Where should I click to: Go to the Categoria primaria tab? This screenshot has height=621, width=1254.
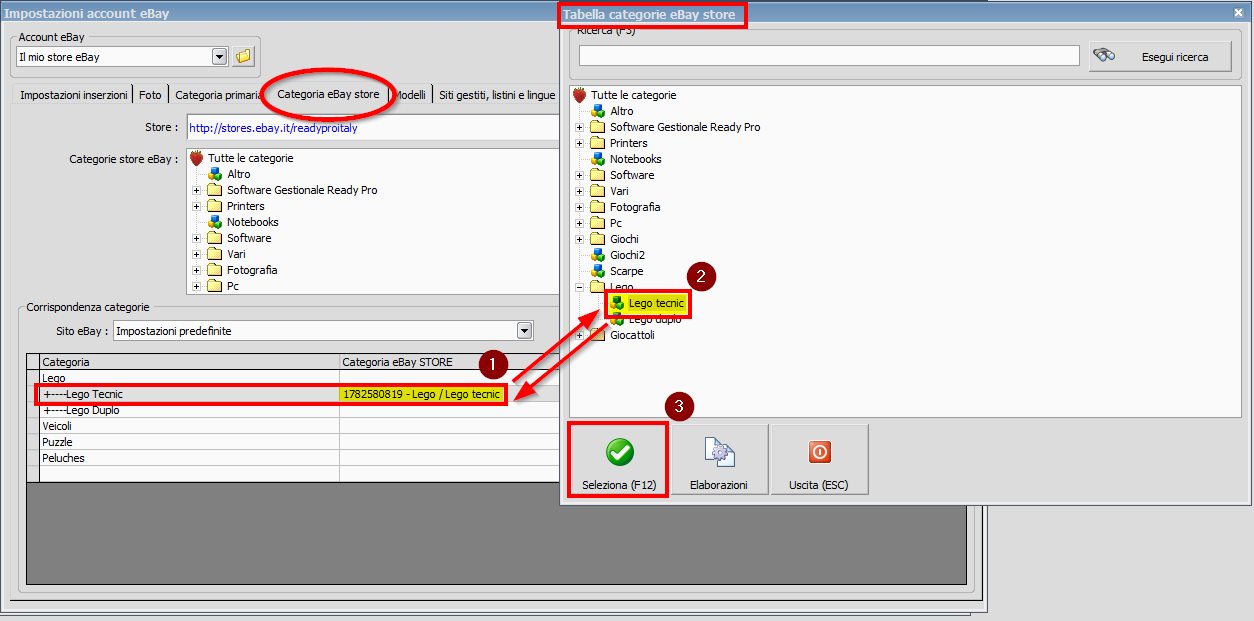click(218, 95)
